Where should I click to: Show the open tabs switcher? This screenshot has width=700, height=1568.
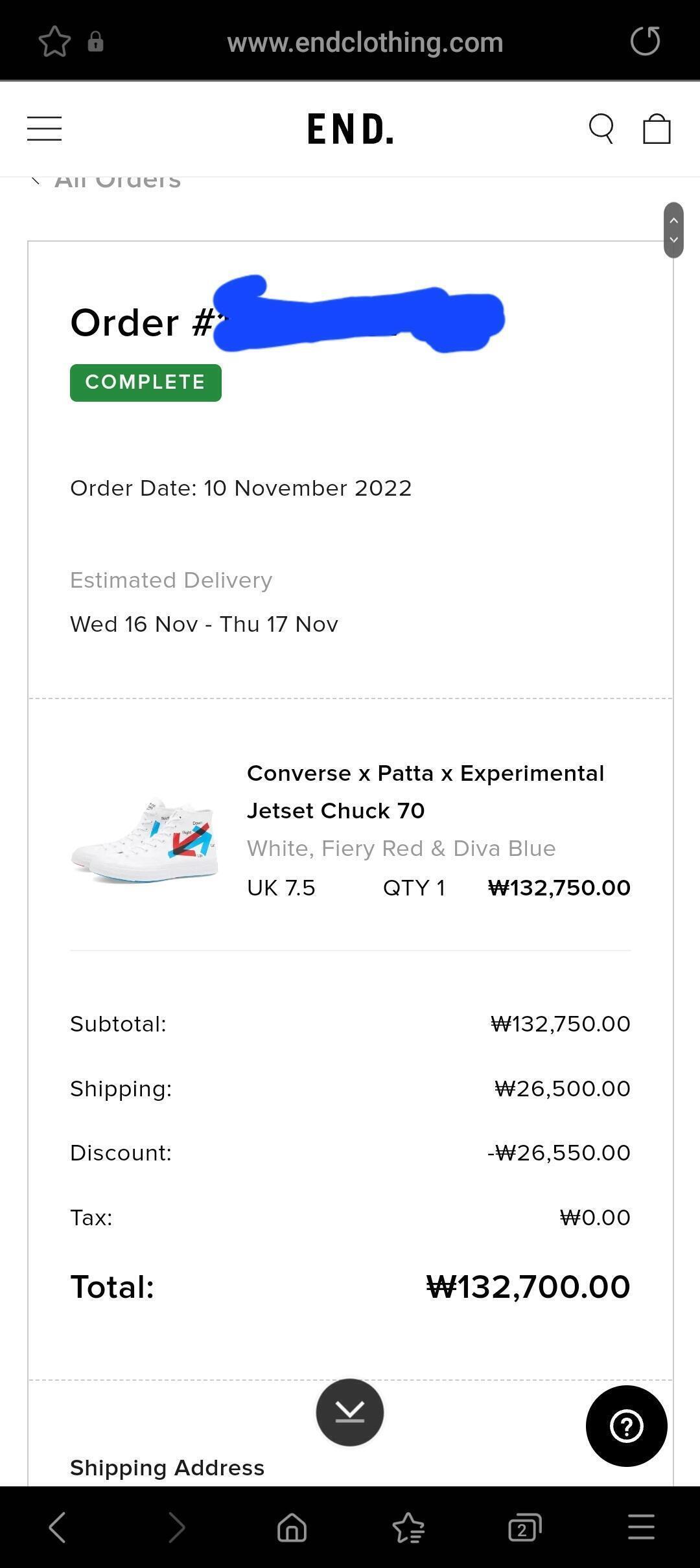pyautogui.click(x=524, y=1528)
